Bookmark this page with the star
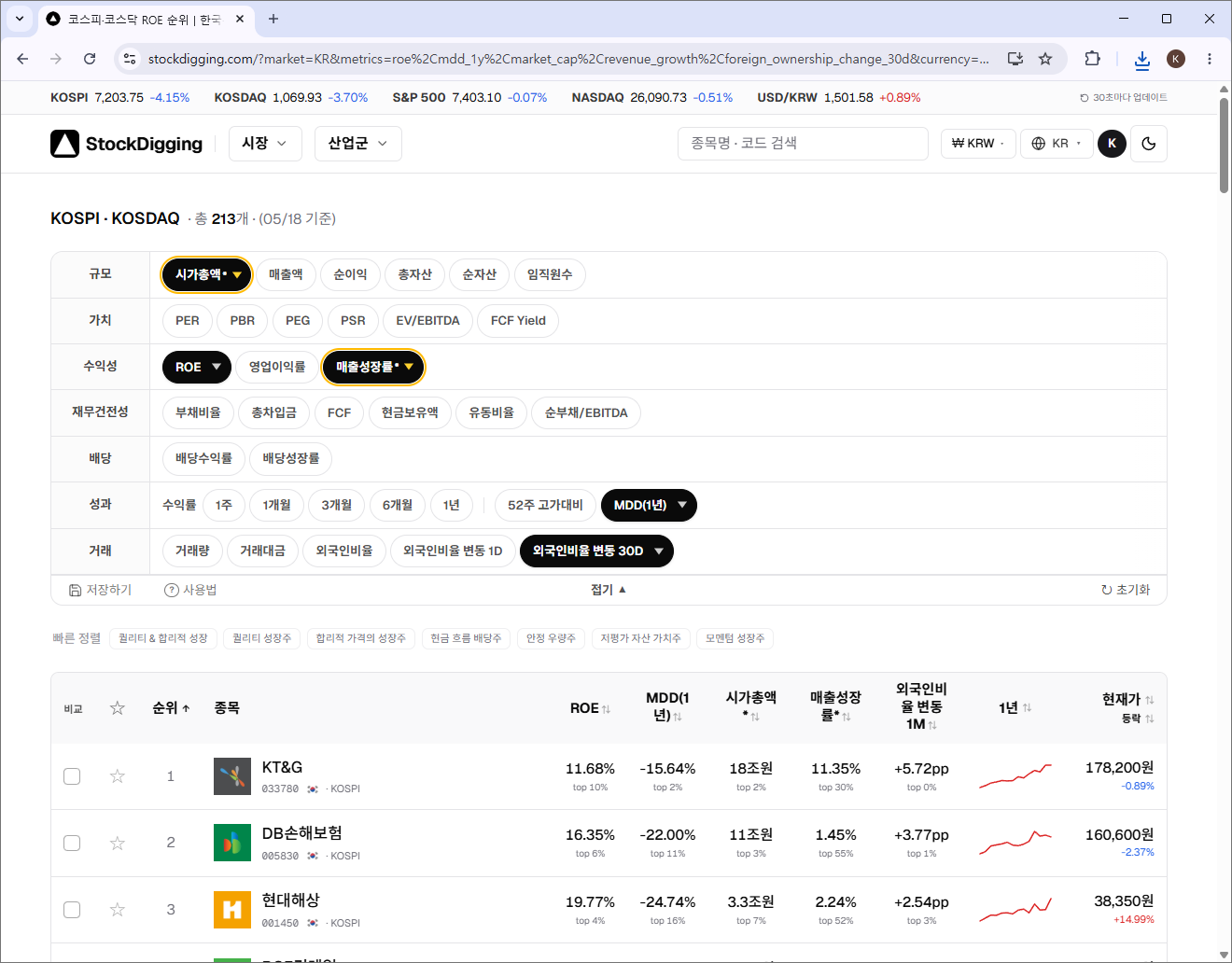This screenshot has width=1232, height=963. coord(1045,59)
